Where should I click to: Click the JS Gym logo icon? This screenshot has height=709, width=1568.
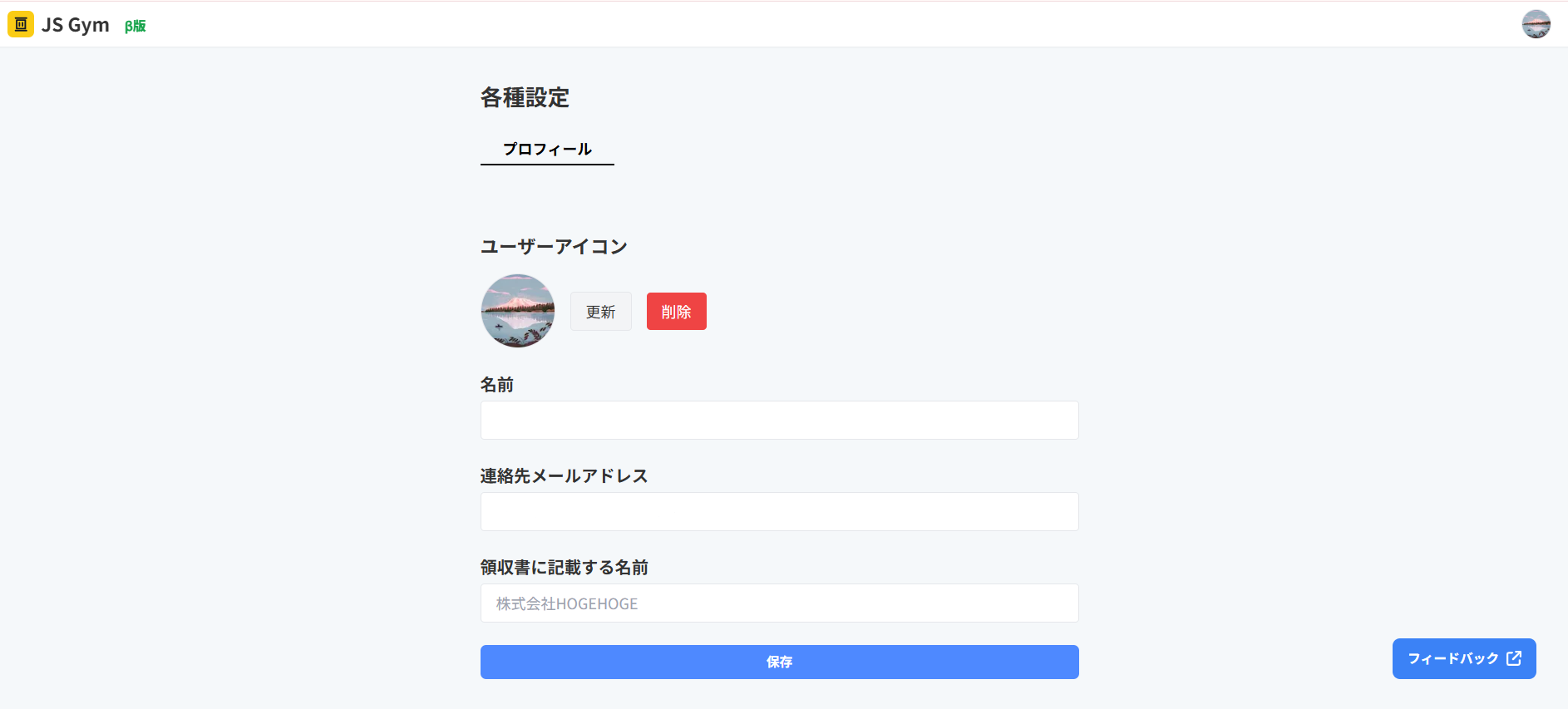click(x=19, y=24)
